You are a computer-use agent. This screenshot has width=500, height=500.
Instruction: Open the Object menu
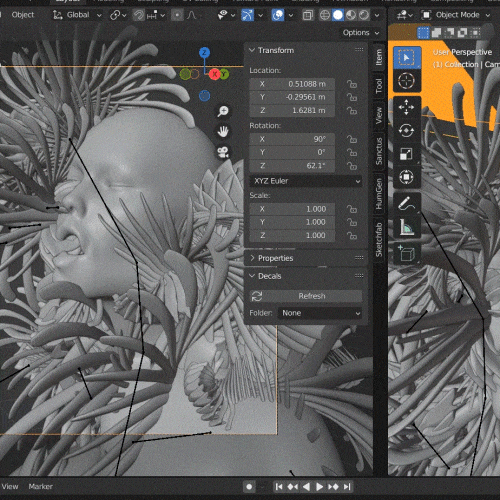23,15
